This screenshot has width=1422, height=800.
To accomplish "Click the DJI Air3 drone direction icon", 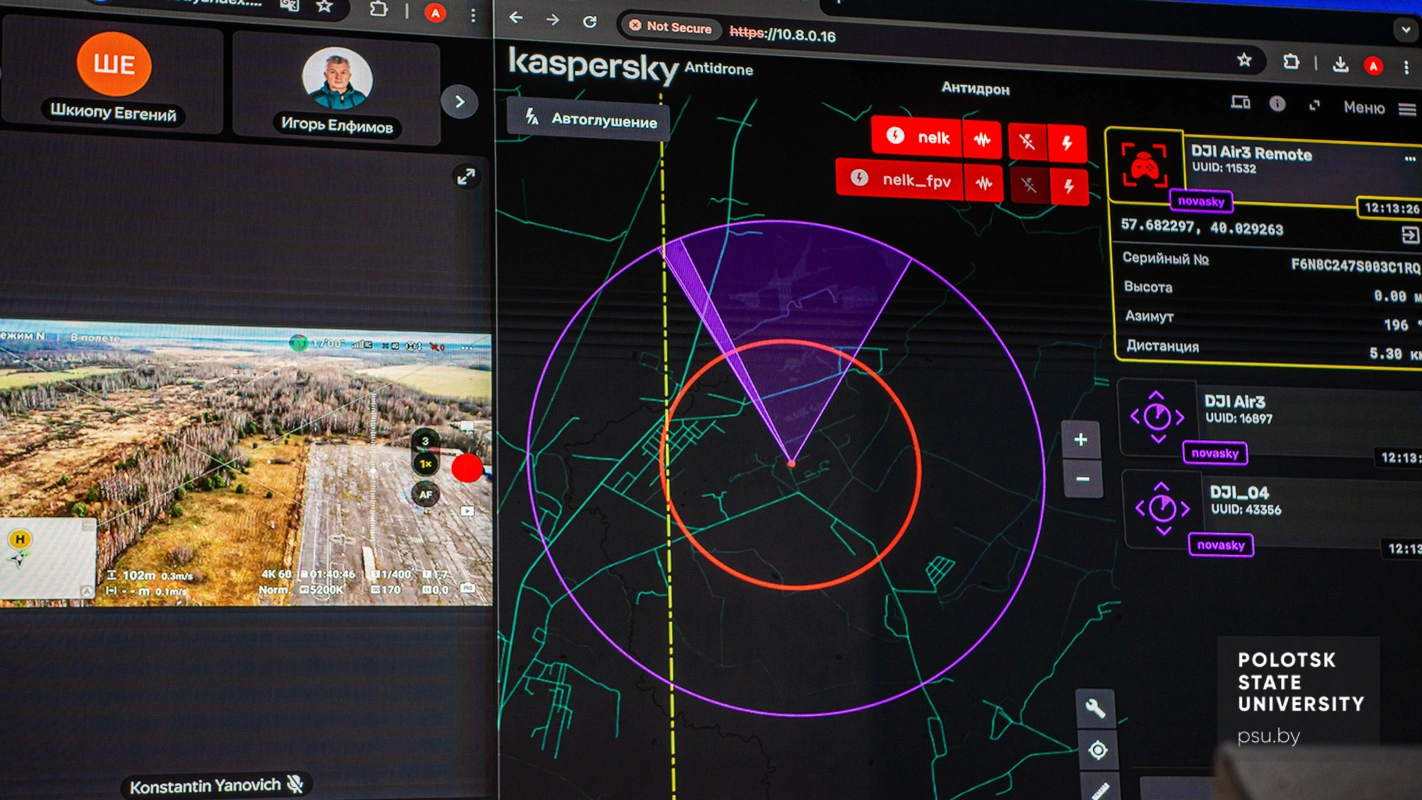I will point(1157,416).
